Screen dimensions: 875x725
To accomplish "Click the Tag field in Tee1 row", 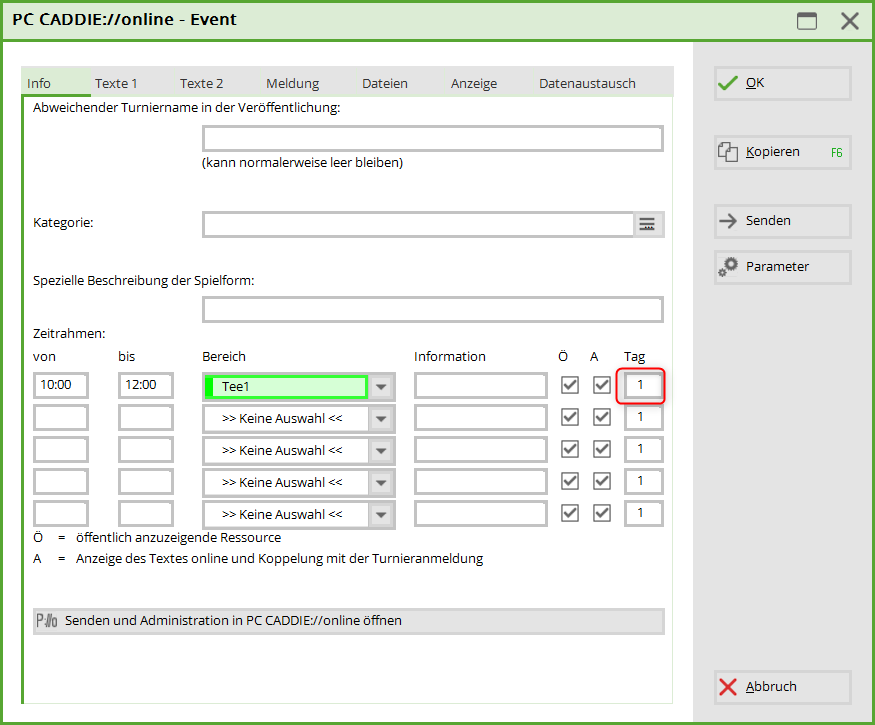I will [643, 385].
